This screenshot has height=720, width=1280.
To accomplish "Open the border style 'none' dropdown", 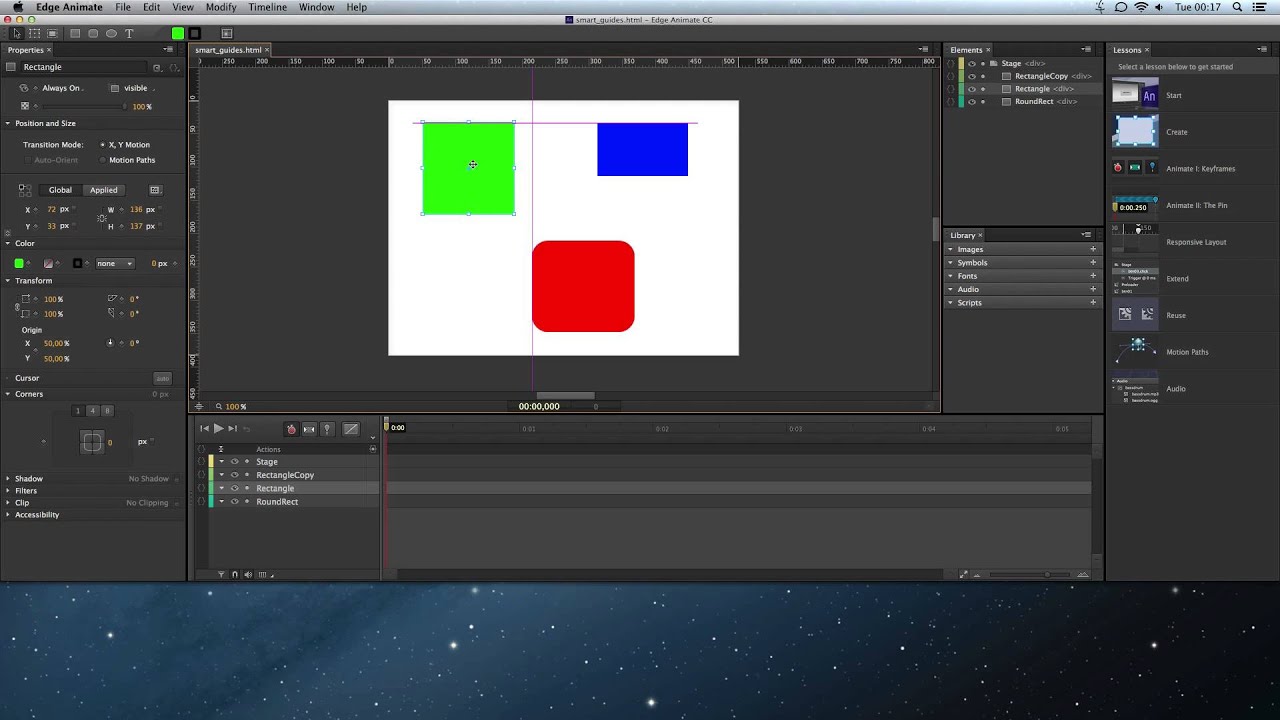I will [x=114, y=264].
